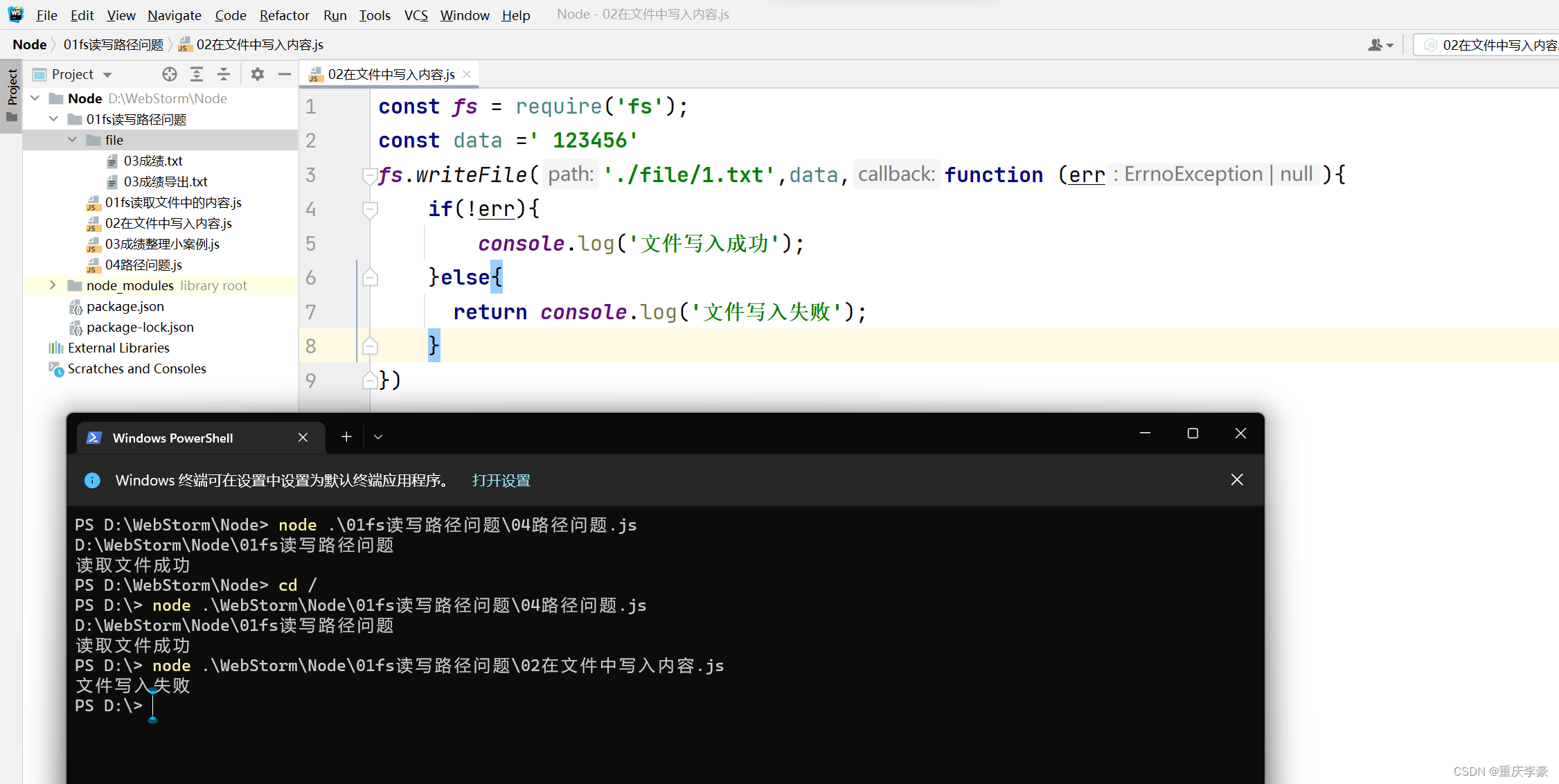
Task: Click the Select Opened File locate icon
Action: [x=170, y=74]
